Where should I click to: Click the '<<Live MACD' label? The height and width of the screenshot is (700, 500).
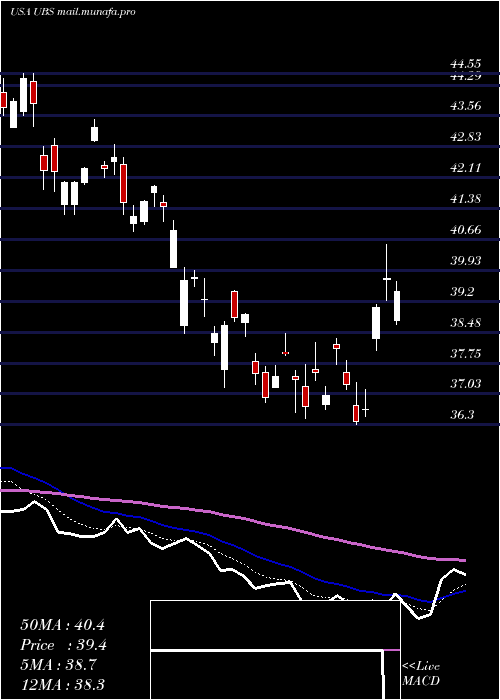click(421, 673)
